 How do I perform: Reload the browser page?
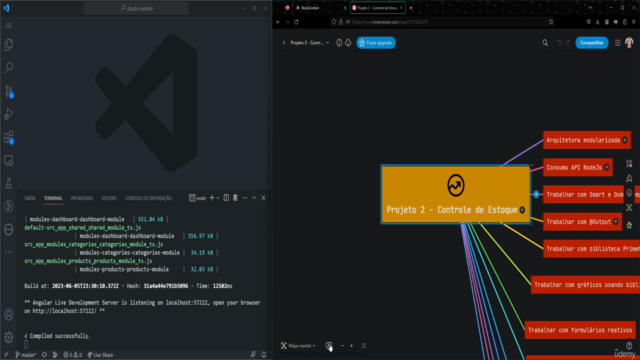pyautogui.click(x=296, y=22)
